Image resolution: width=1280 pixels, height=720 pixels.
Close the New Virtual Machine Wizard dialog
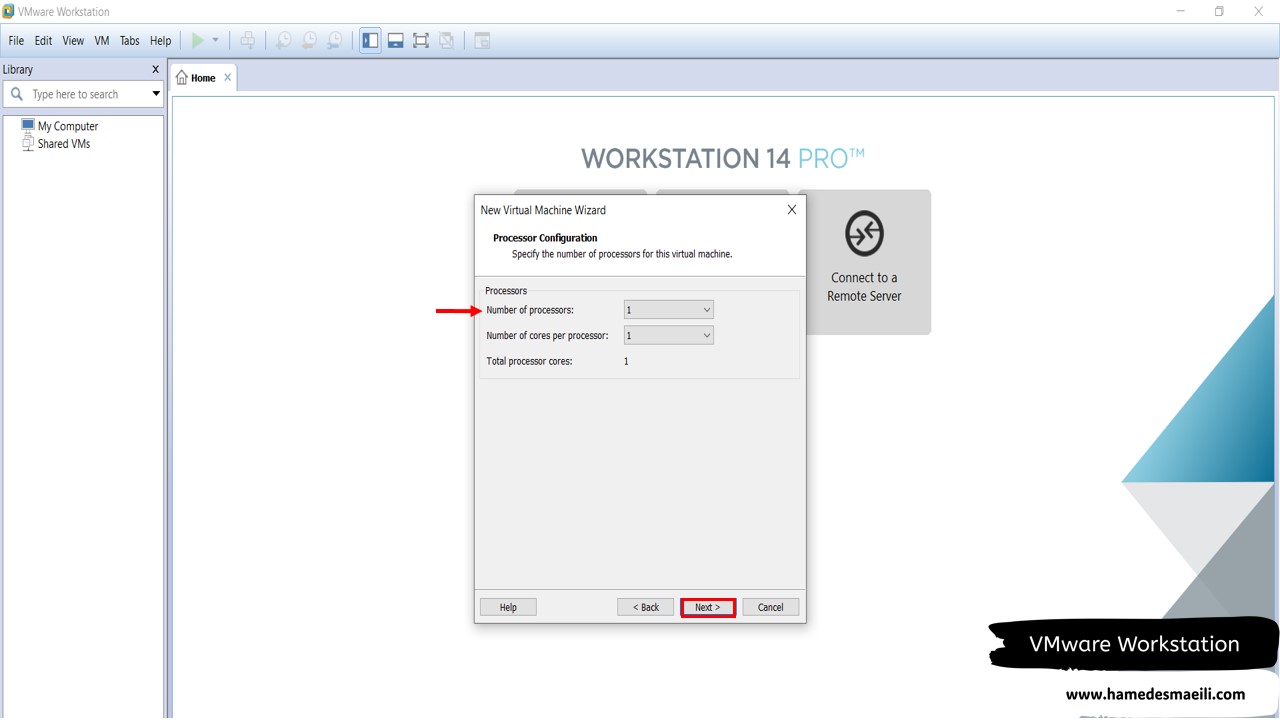pos(792,210)
